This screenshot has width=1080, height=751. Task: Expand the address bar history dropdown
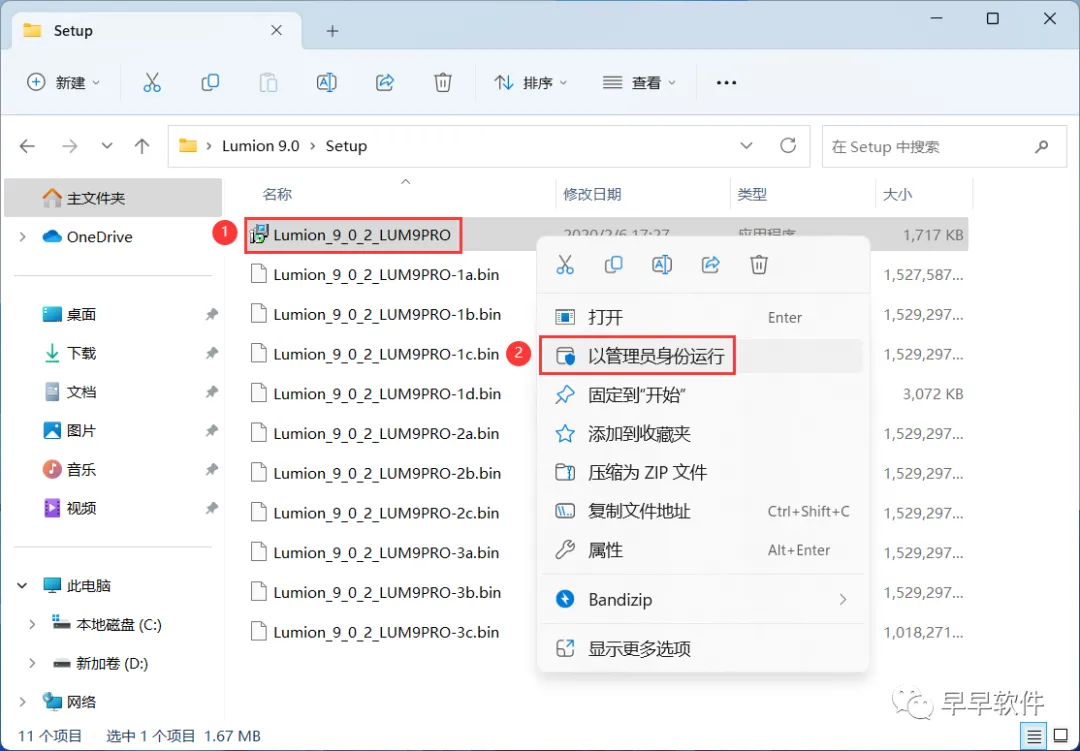(x=746, y=145)
